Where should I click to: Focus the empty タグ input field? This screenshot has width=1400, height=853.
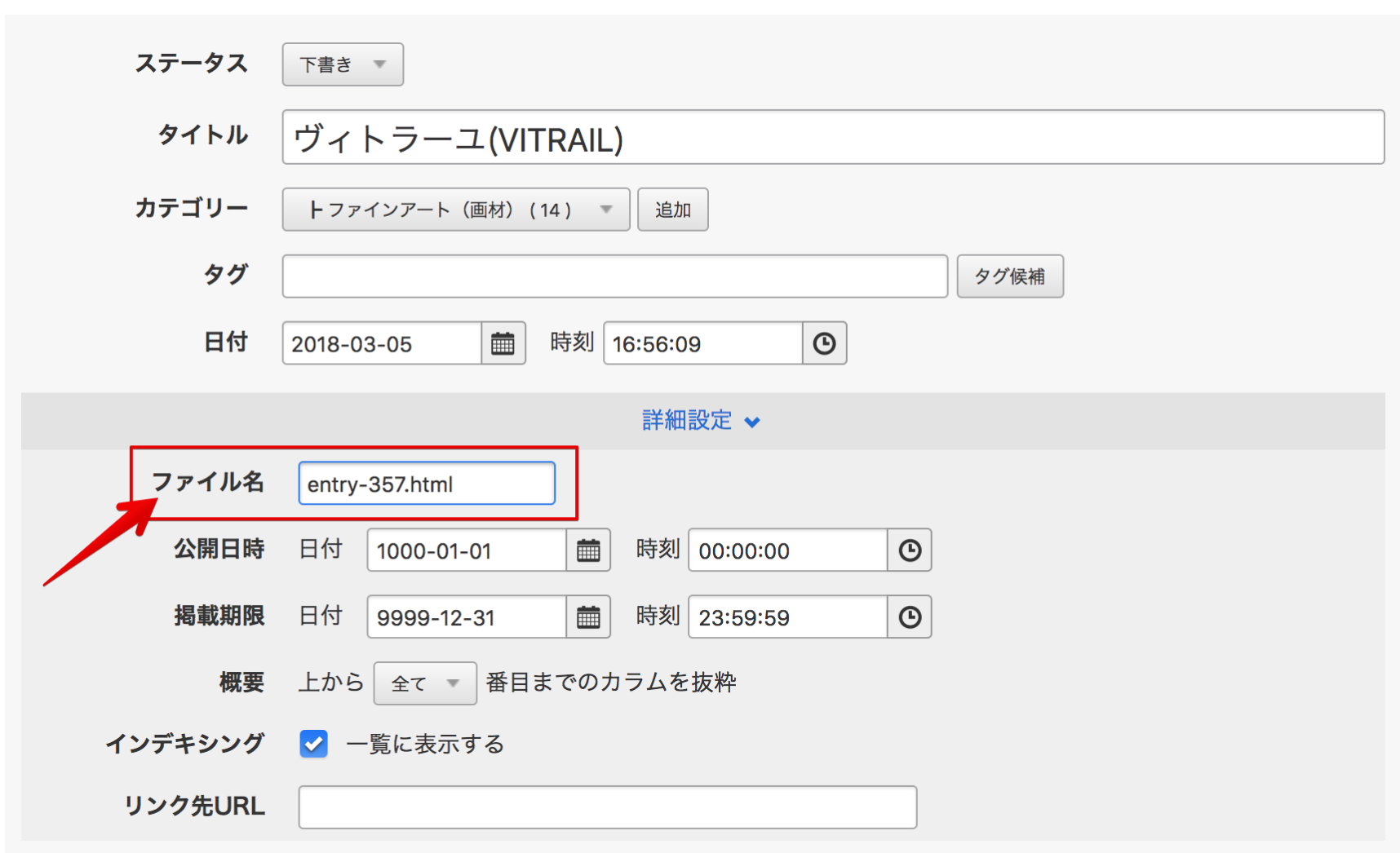pos(614,276)
